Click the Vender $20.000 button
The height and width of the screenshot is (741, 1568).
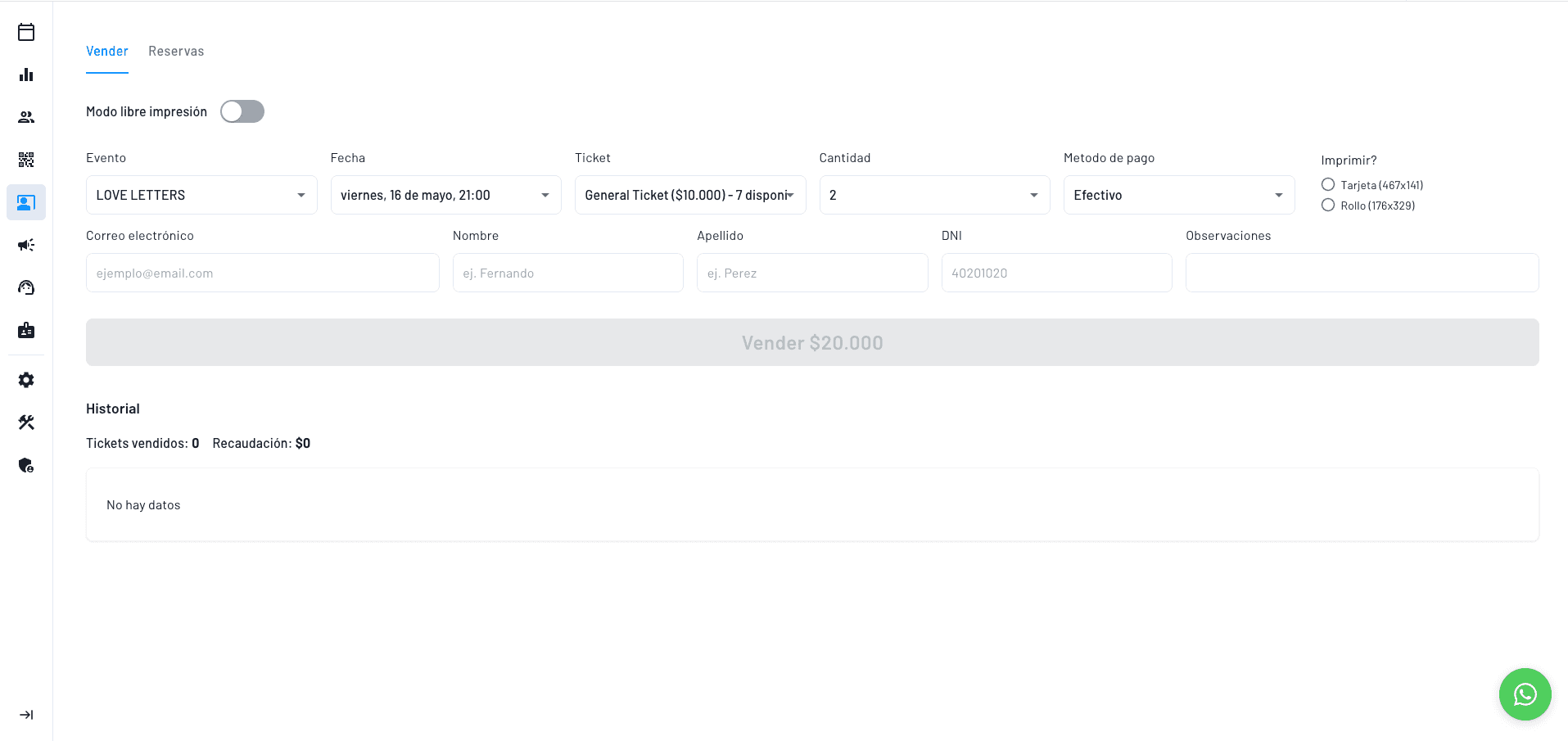812,342
